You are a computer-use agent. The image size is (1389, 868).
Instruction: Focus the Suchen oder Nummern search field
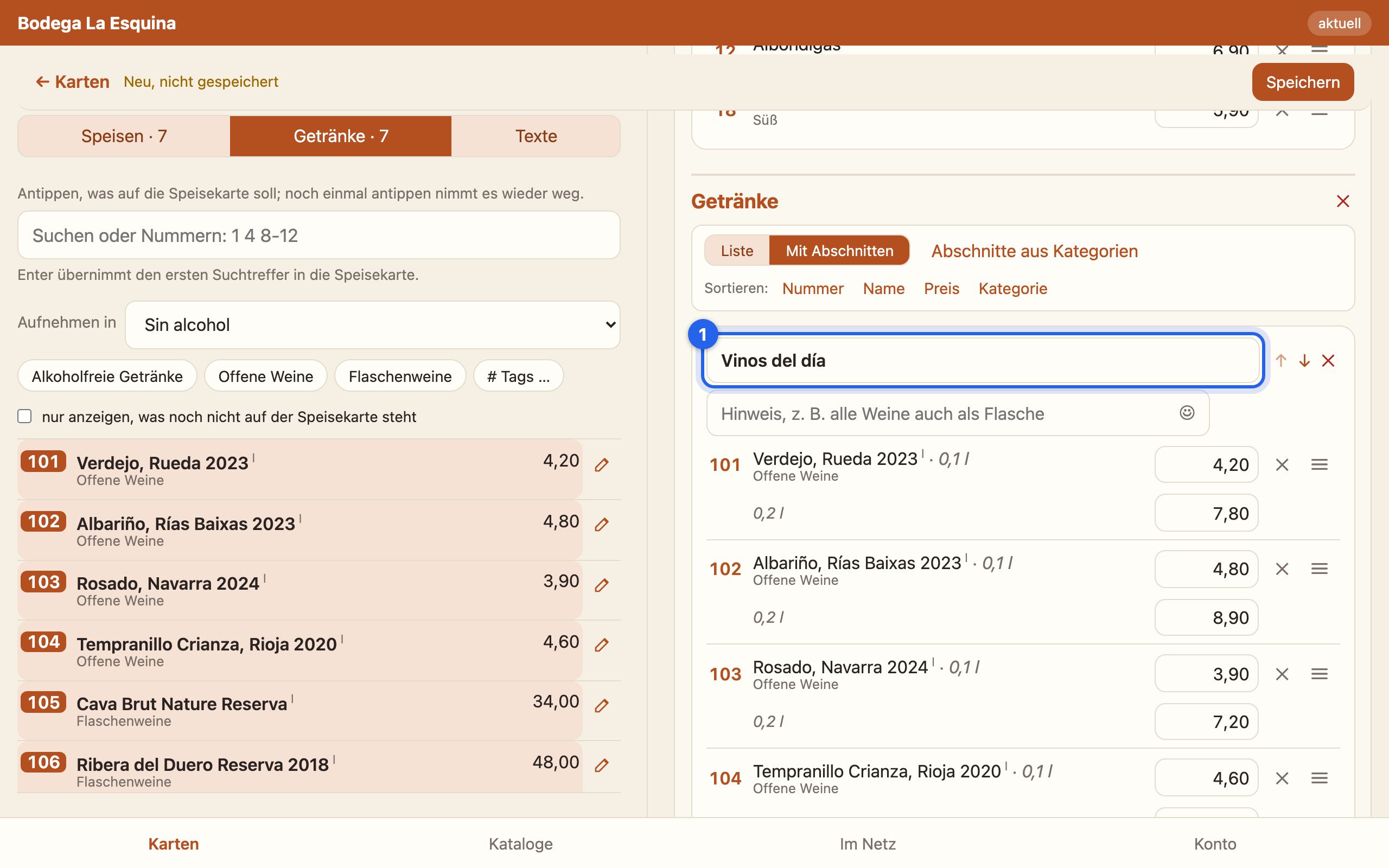pos(318,235)
